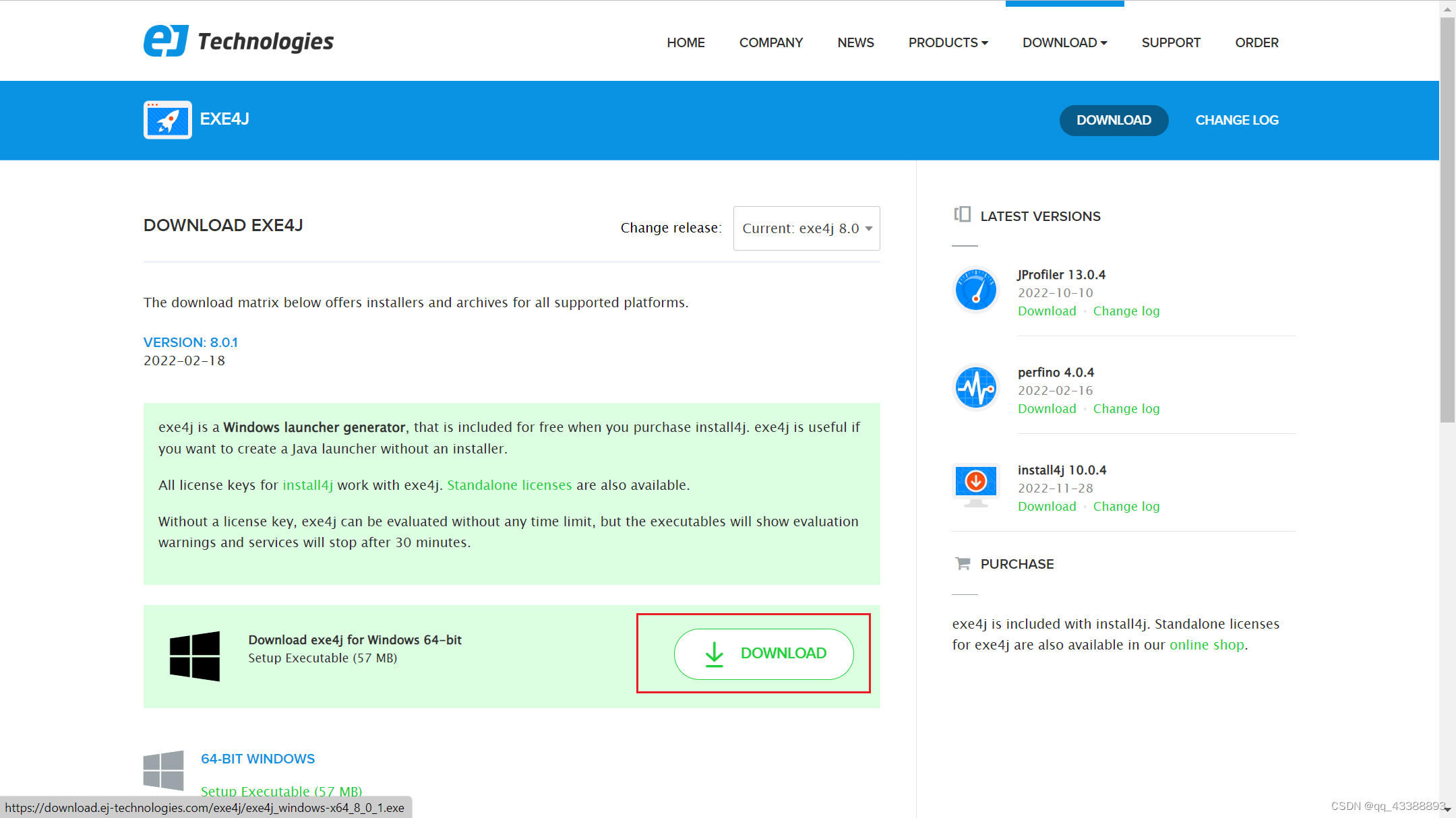Click the vertical page scrollbar
Image resolution: width=1456 pixels, height=818 pixels.
pos(1447,222)
